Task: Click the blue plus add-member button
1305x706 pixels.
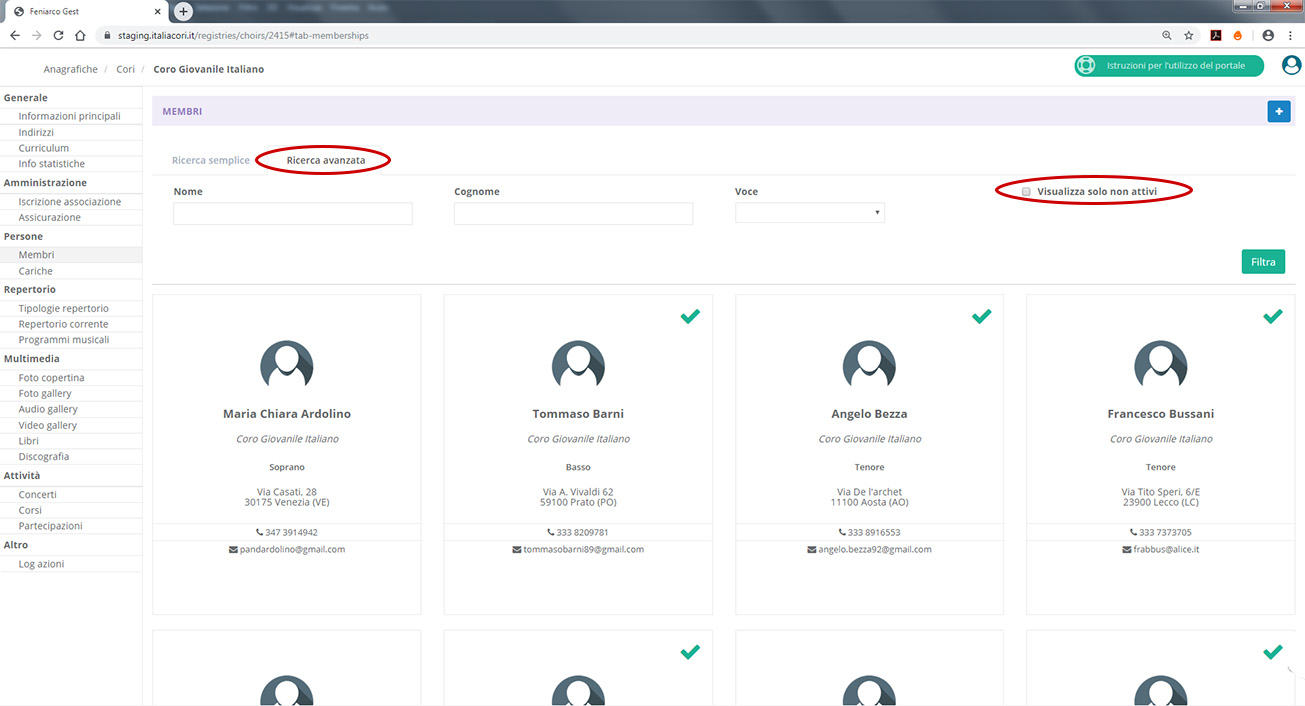Action: (1278, 112)
